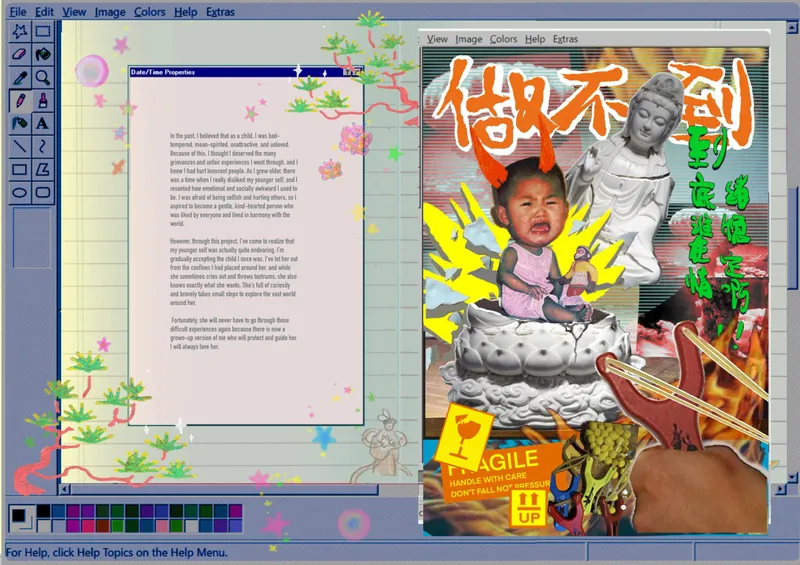Pick the black swatch in palette's top row
The height and width of the screenshot is (565, 800).
point(42,511)
